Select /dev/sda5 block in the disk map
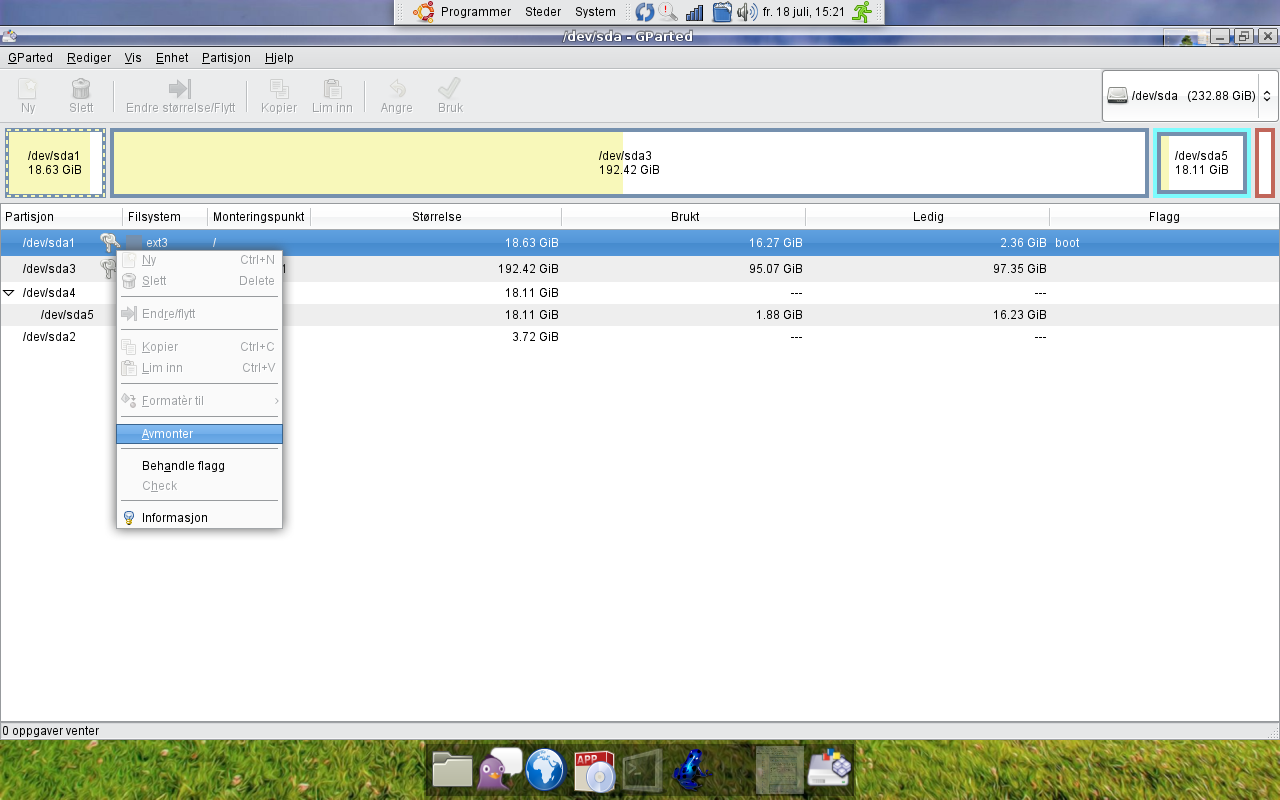 (x=1201, y=163)
